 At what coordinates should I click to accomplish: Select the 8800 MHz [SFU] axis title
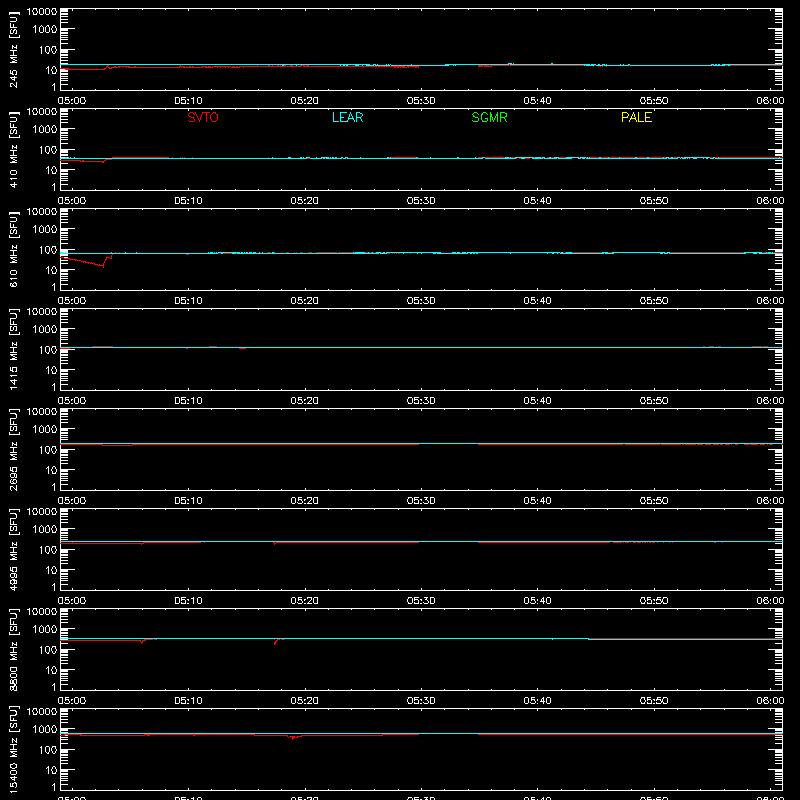click(x=13, y=649)
